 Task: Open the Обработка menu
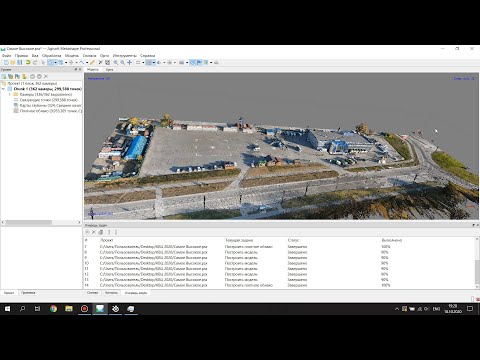click(x=51, y=56)
